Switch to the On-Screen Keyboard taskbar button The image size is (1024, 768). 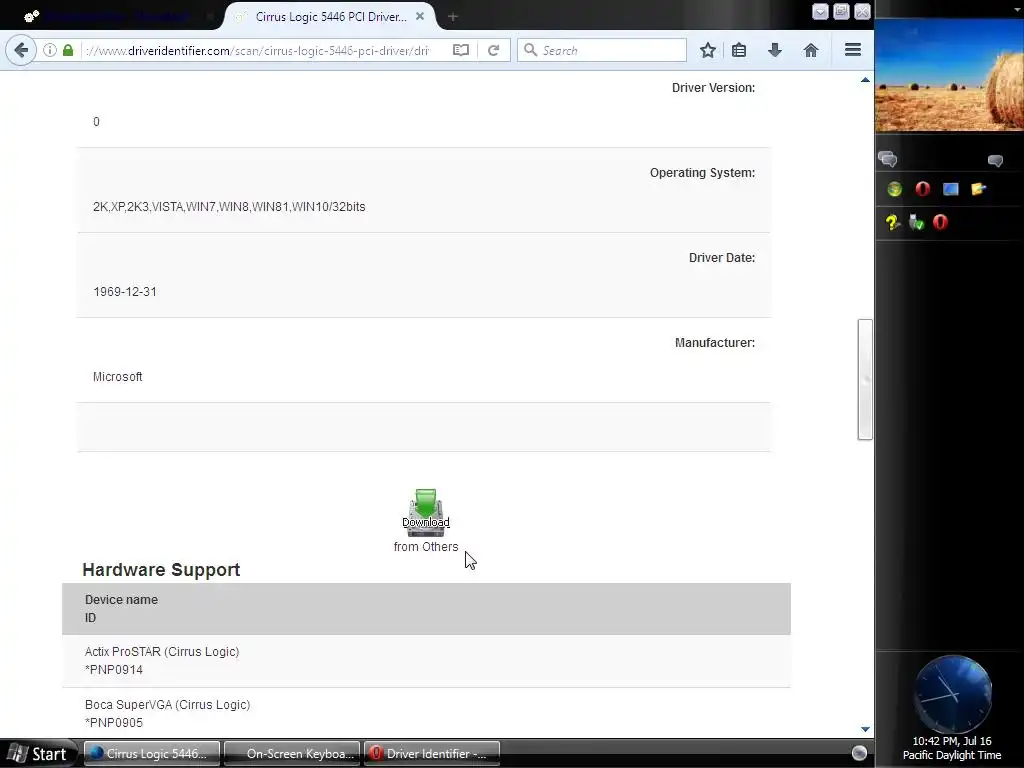pyautogui.click(x=292, y=754)
